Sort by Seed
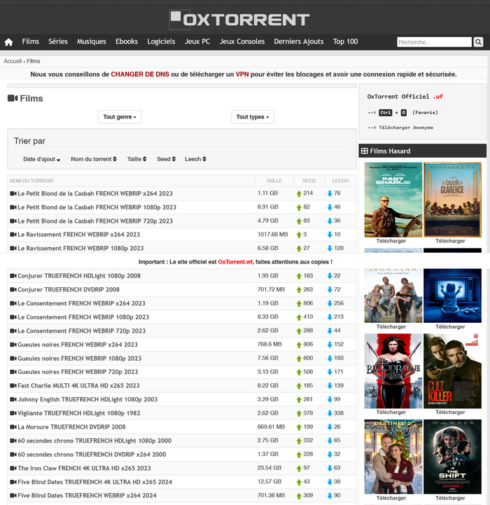This screenshot has height=505, width=490. point(166,159)
